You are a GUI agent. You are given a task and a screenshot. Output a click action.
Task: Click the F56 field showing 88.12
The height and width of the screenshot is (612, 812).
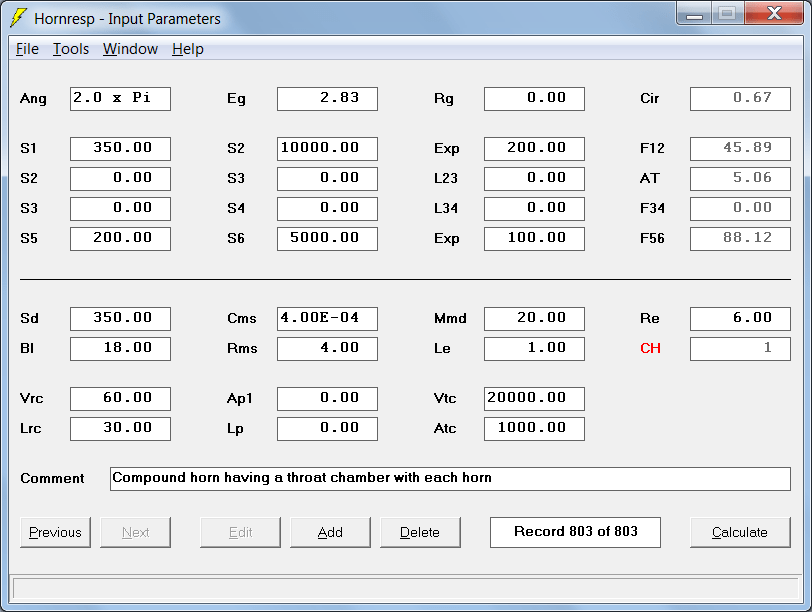[x=741, y=239]
